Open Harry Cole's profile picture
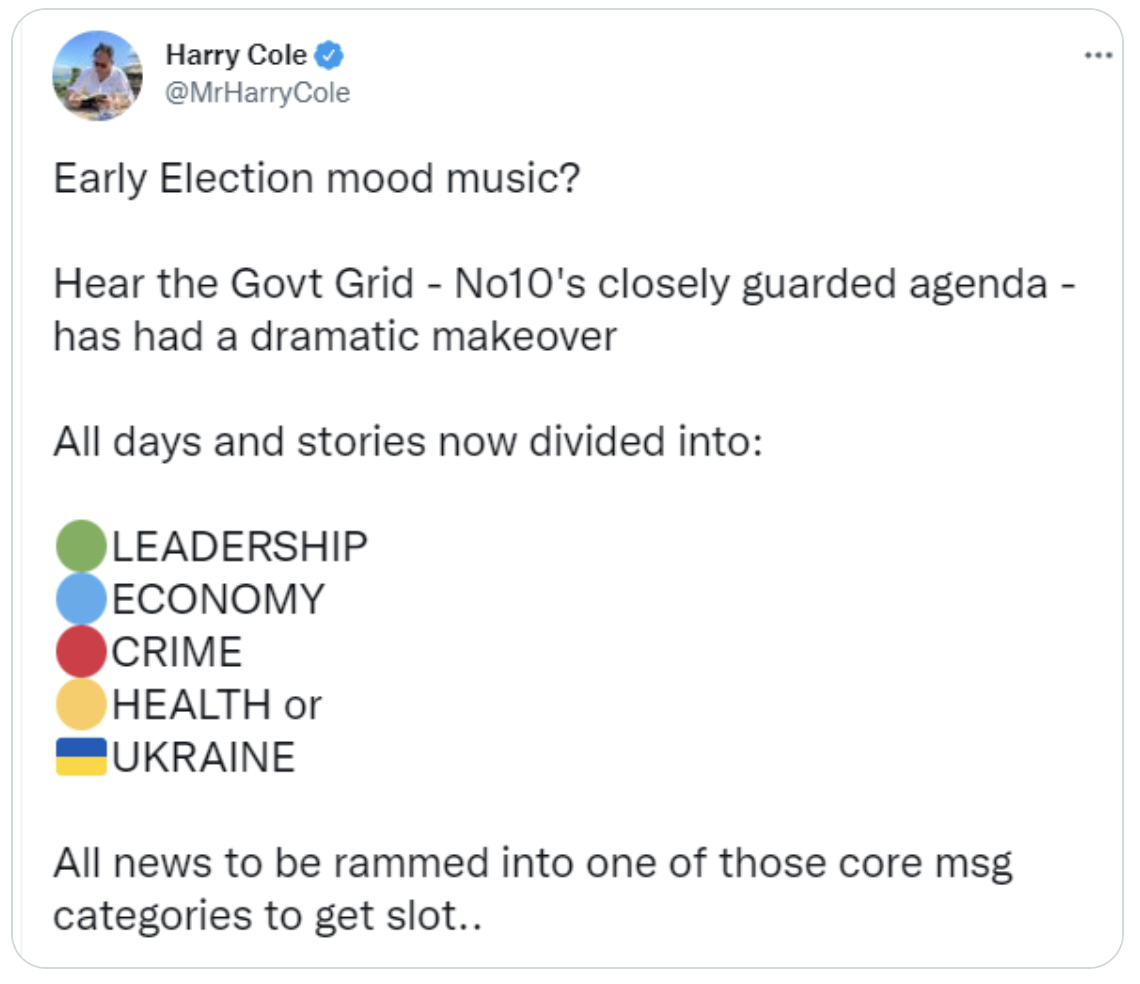This screenshot has width=1140, height=984. point(97,75)
